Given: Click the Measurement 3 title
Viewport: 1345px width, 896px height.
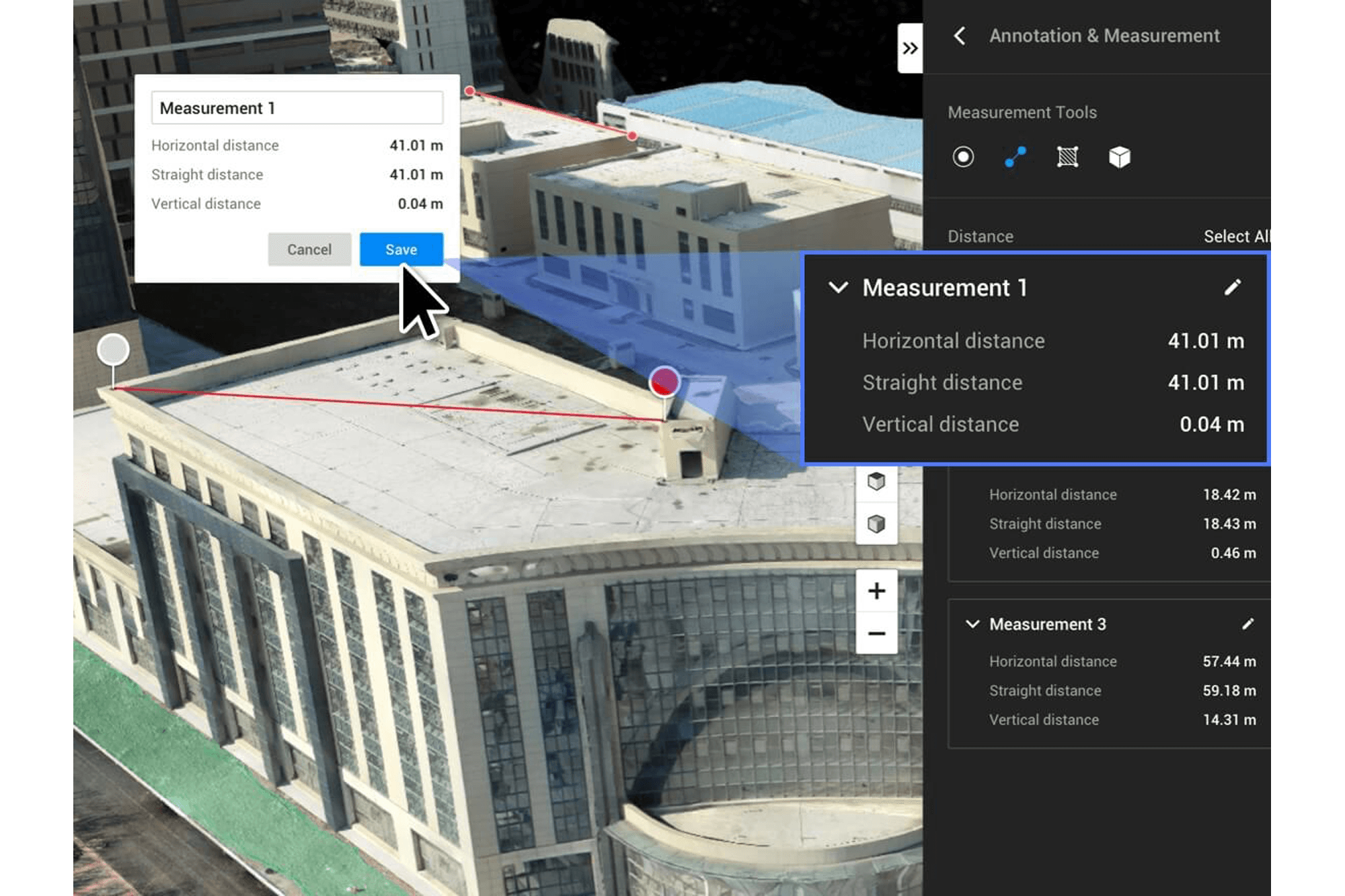Looking at the screenshot, I should (x=1047, y=624).
